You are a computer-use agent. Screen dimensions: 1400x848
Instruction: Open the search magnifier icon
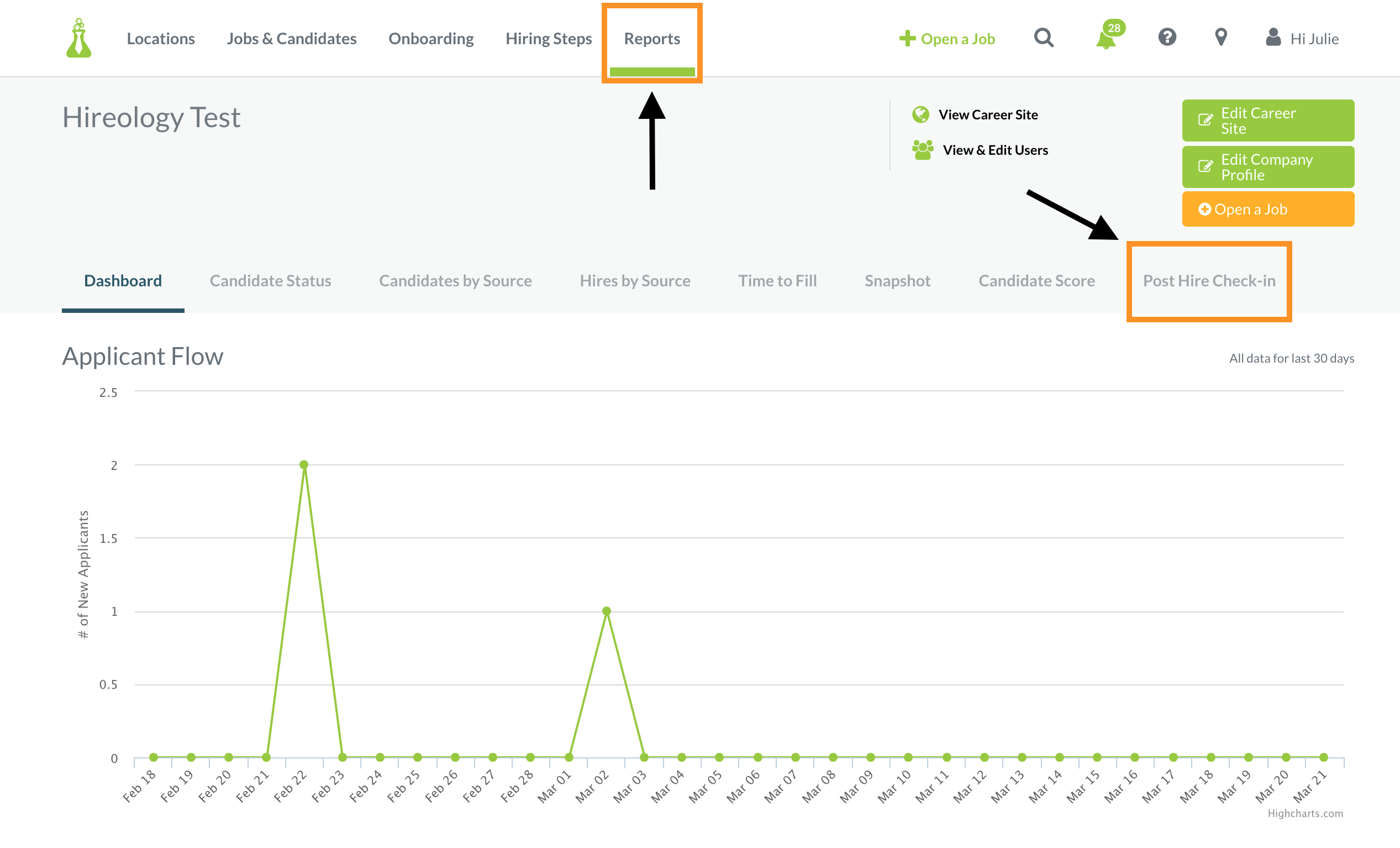point(1044,38)
